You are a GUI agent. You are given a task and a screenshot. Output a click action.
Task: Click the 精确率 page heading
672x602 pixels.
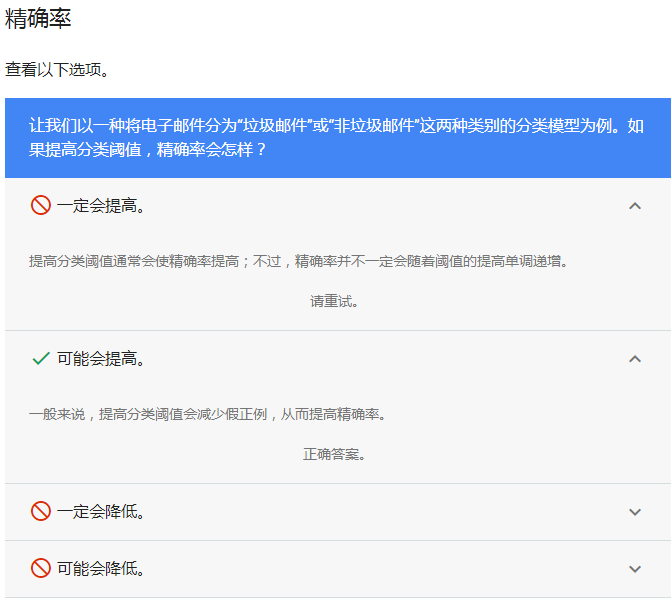(38, 19)
